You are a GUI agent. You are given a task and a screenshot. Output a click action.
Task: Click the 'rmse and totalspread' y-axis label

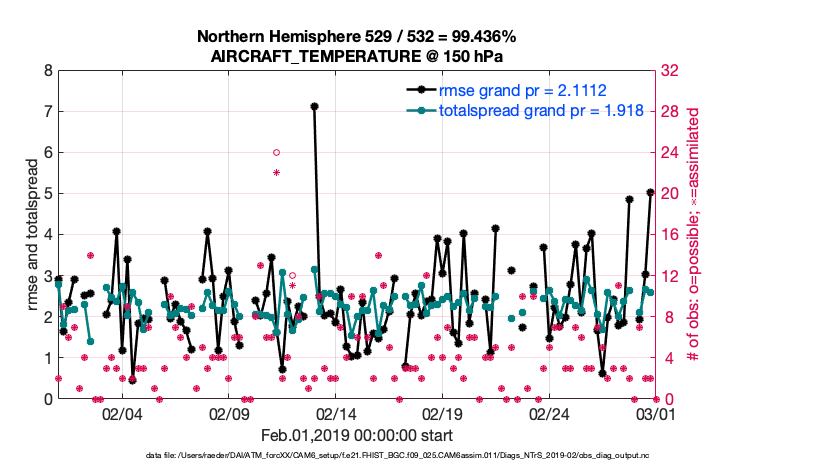(x=33, y=235)
